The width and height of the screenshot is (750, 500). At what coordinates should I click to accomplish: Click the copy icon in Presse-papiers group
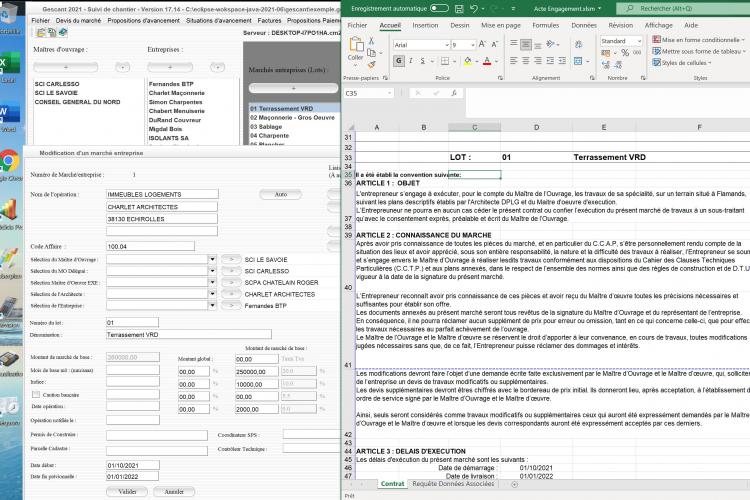point(371,53)
